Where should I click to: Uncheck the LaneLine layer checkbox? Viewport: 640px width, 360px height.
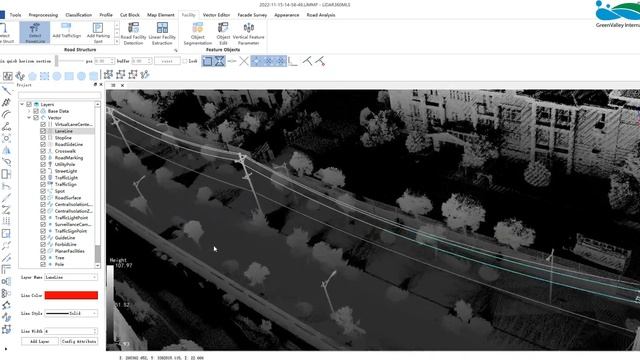(43, 131)
